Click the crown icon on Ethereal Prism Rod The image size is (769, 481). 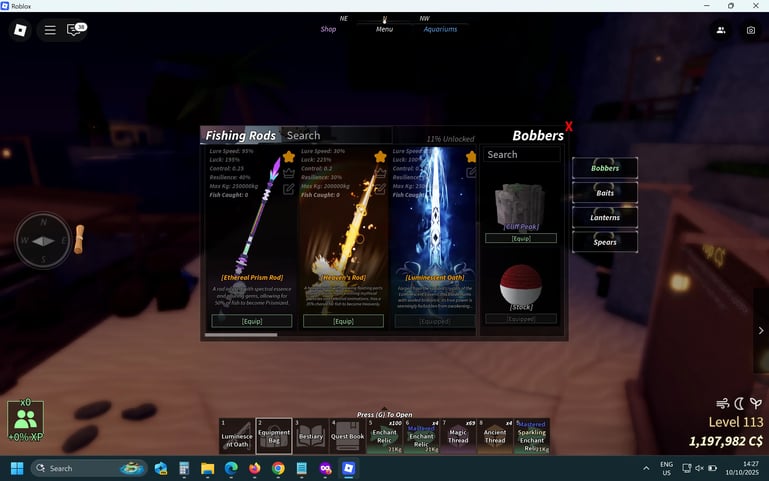tap(289, 172)
